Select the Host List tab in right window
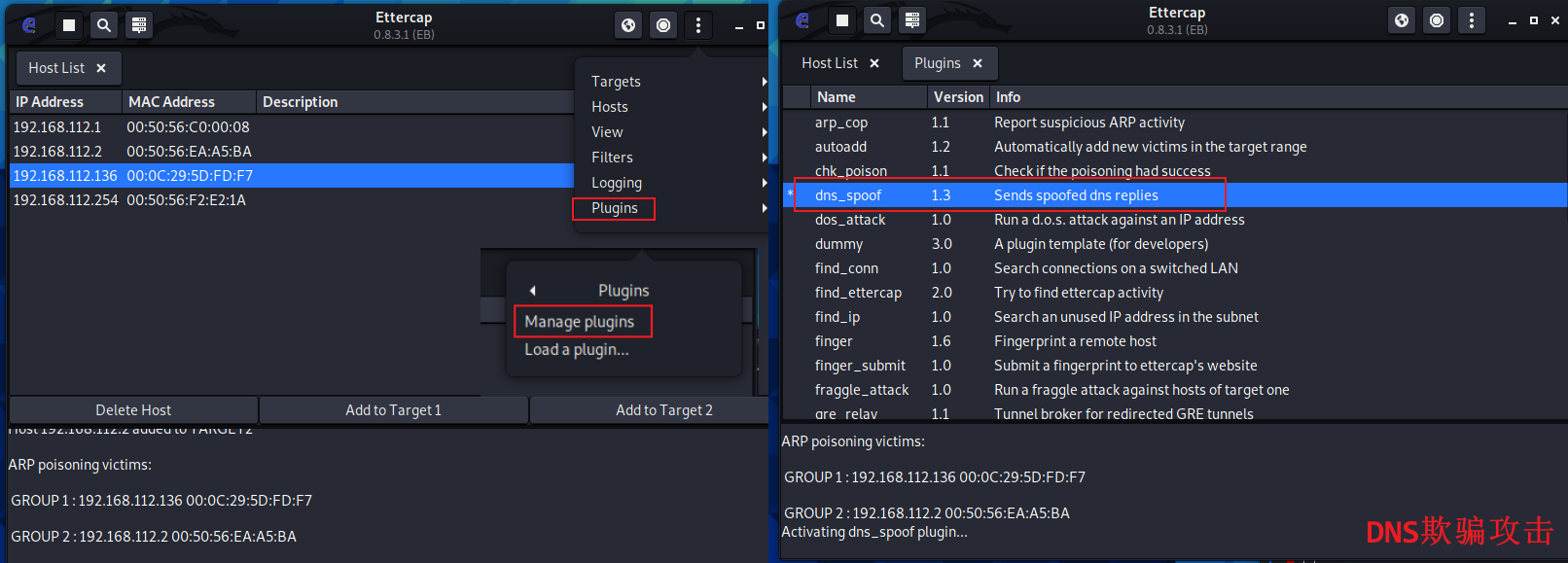Viewport: 1568px width, 563px height. (x=830, y=63)
